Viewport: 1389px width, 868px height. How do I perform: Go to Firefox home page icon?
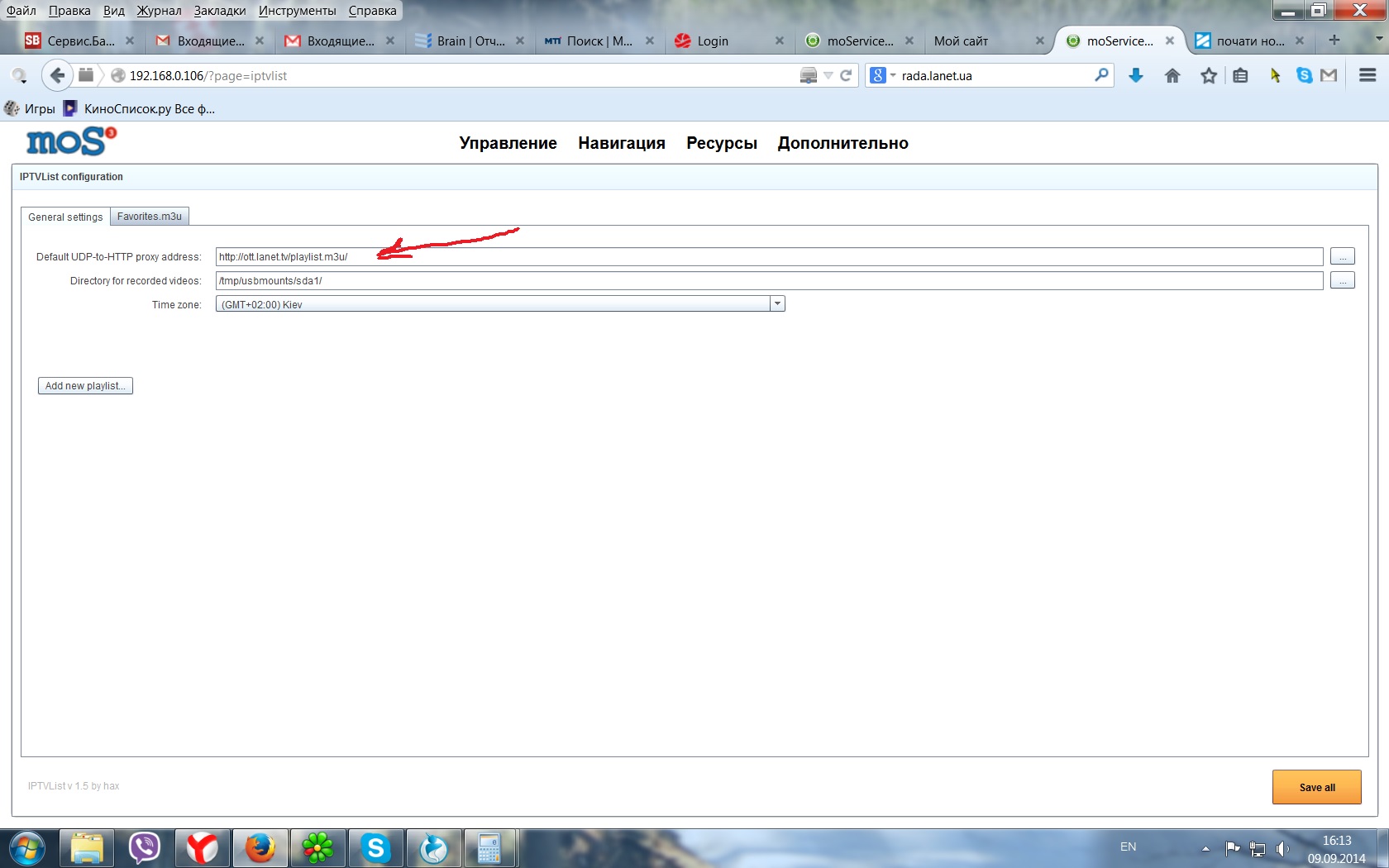click(x=1172, y=76)
